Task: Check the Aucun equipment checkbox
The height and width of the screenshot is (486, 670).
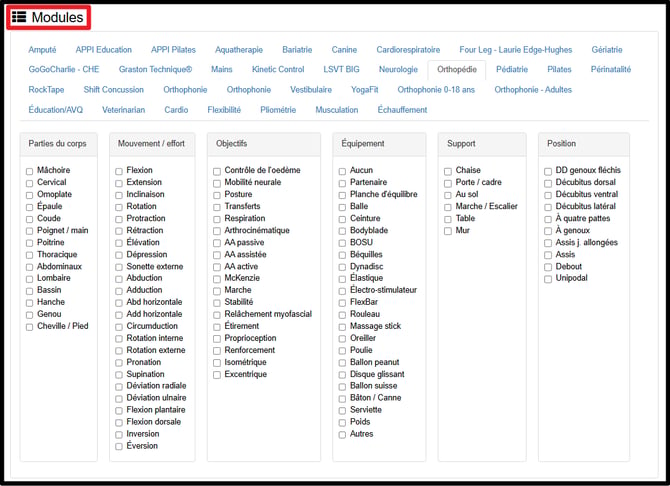Action: [342, 171]
